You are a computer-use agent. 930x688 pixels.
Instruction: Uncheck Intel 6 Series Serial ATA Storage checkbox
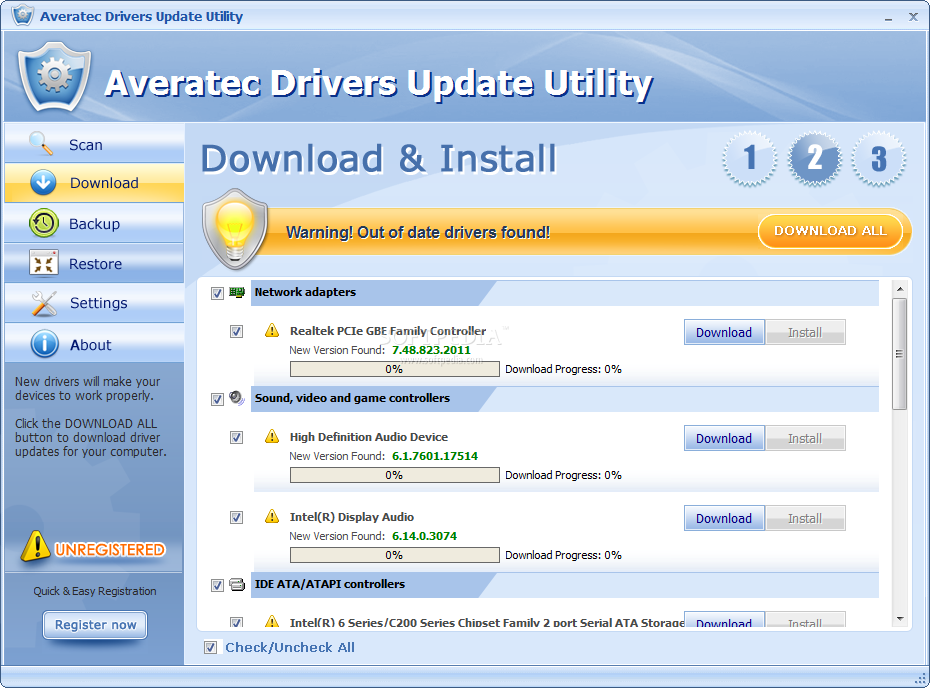click(x=236, y=622)
